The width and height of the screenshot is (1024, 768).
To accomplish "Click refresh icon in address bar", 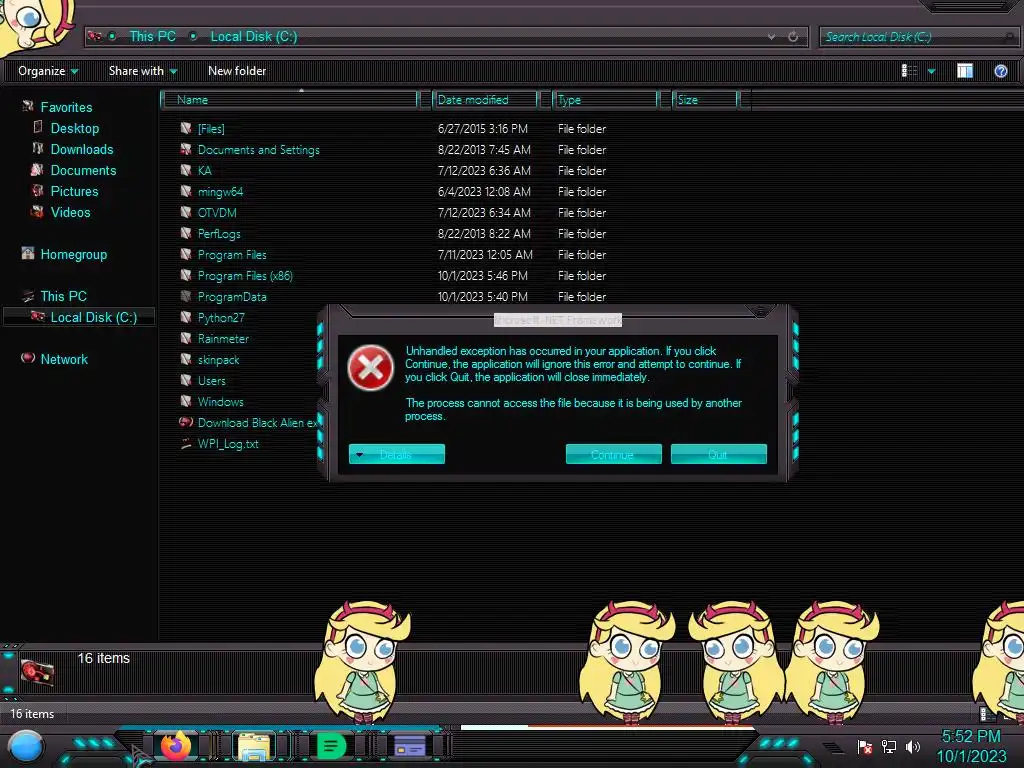I will pos(793,37).
